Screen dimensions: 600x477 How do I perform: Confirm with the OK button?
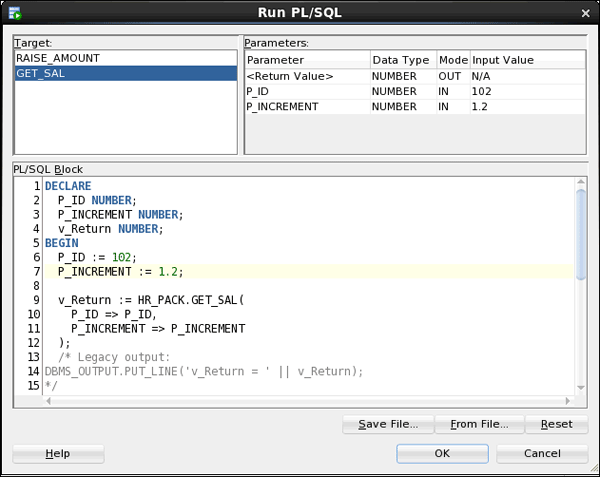[442, 453]
